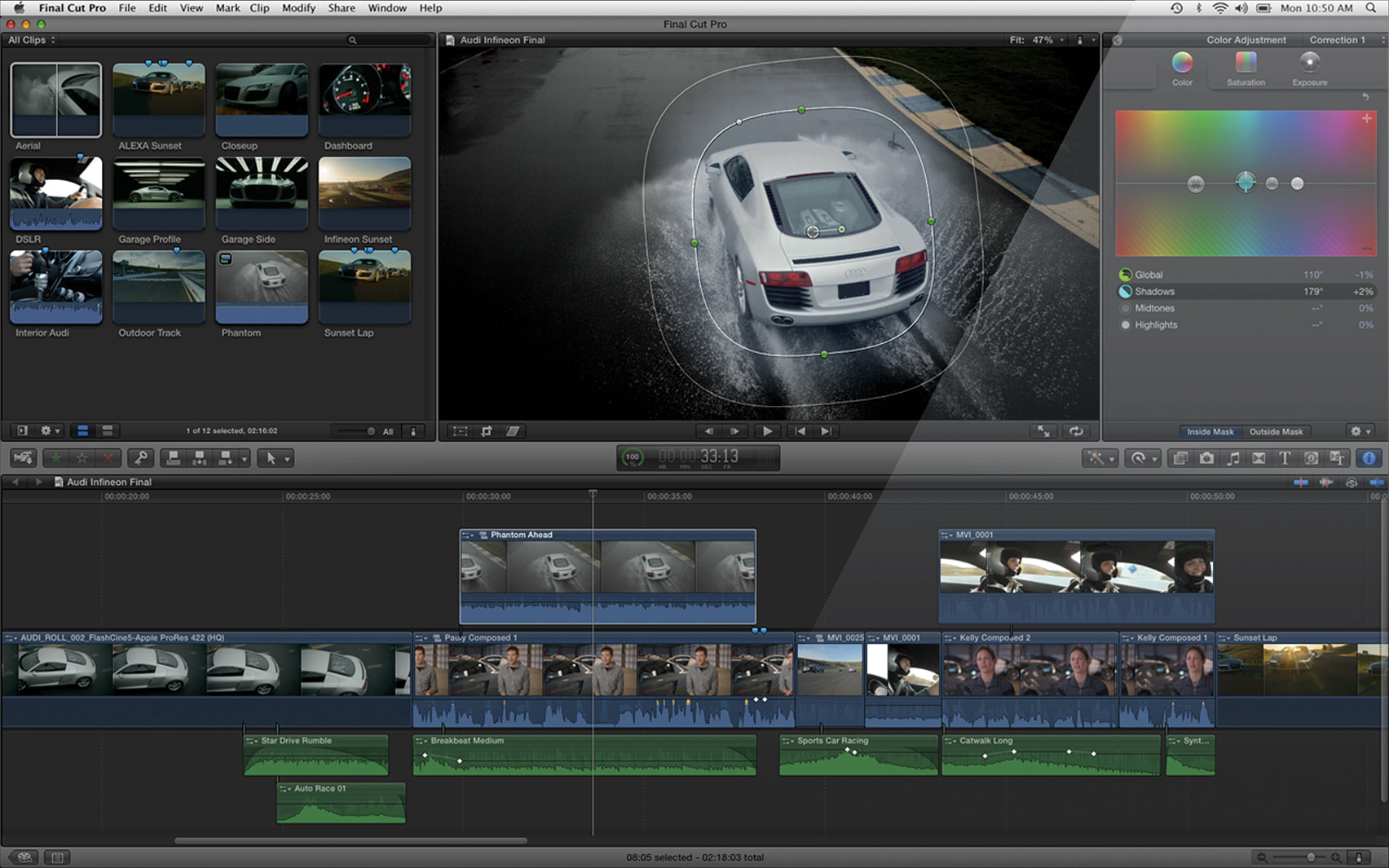The height and width of the screenshot is (868, 1389).
Task: Select the Shadows color control puck
Action: [1245, 182]
